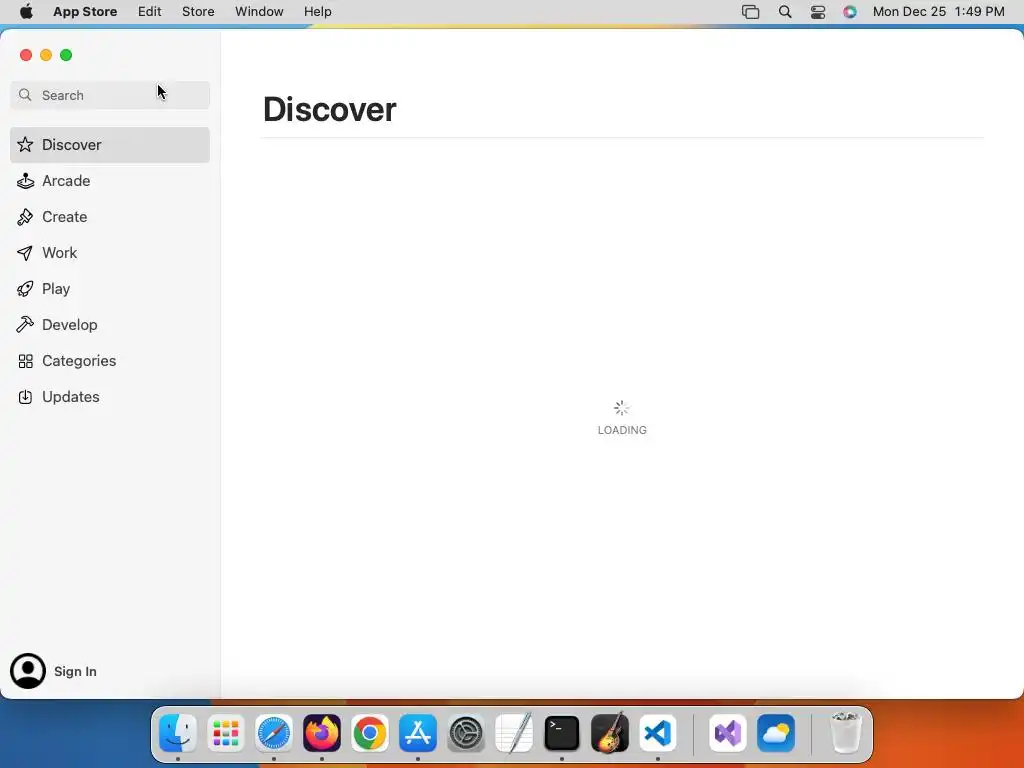Open the Apple menu
This screenshot has width=1024, height=768.
tap(26, 12)
